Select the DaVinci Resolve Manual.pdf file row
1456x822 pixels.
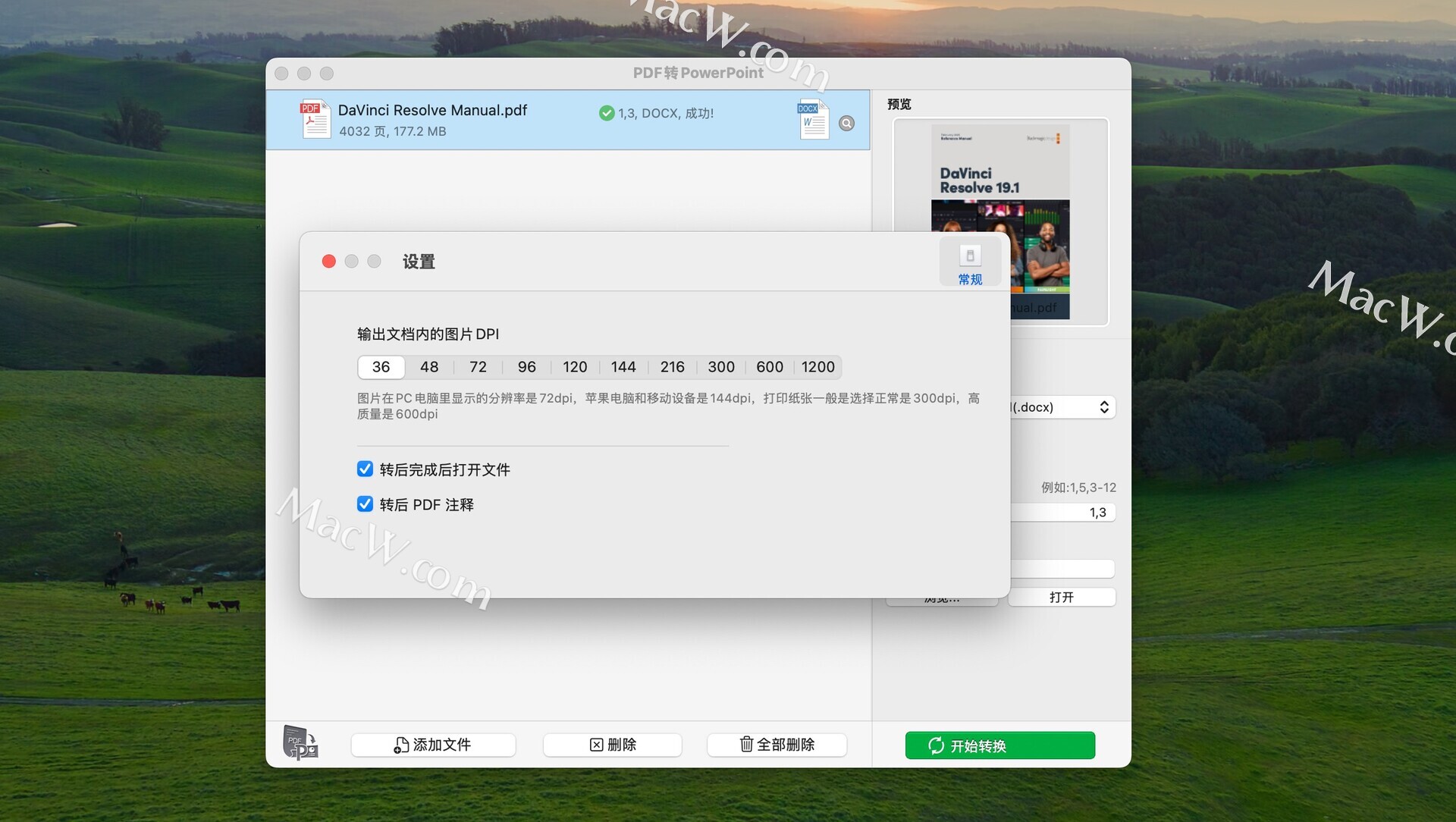568,120
